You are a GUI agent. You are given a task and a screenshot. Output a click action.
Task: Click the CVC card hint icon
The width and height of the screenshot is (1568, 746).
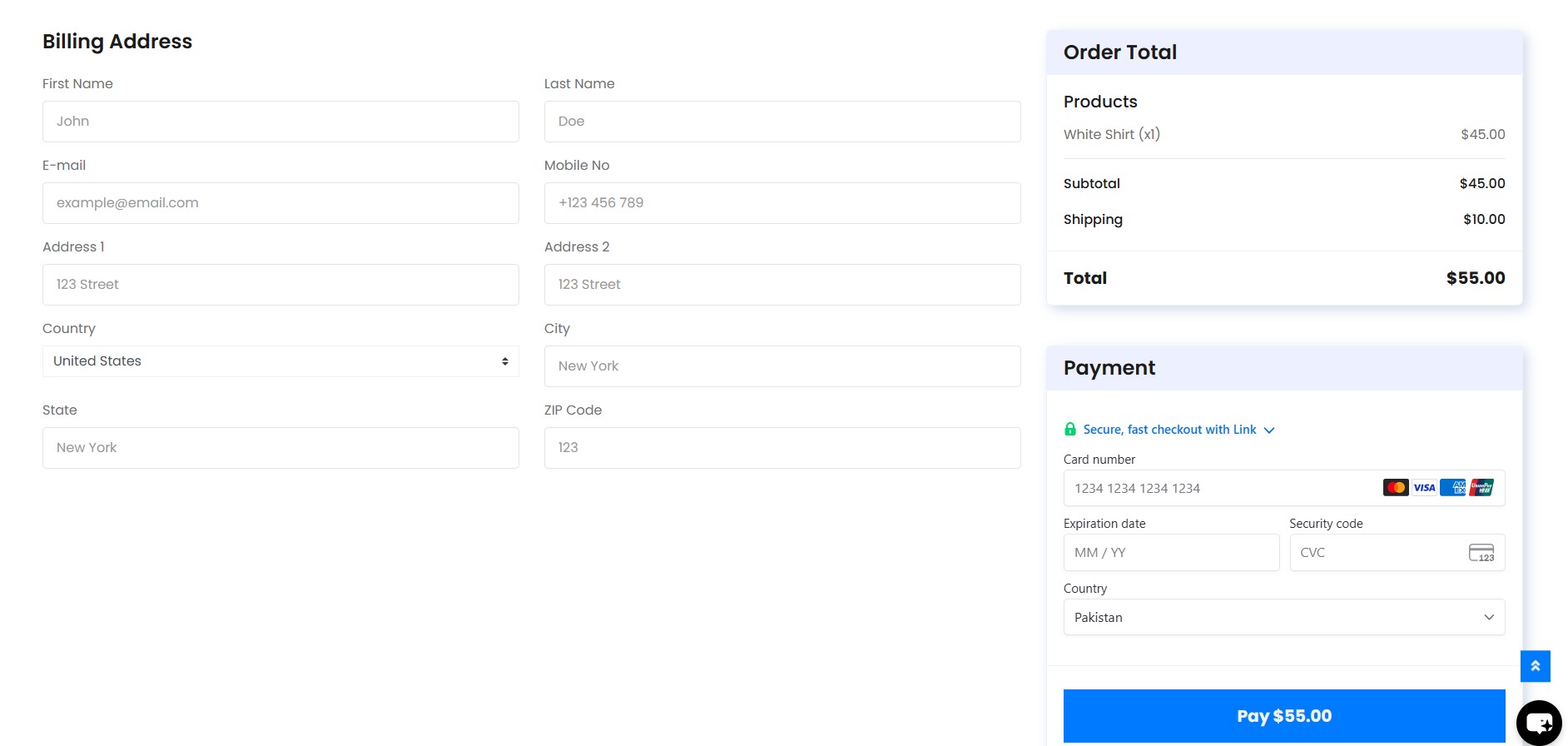(x=1481, y=553)
